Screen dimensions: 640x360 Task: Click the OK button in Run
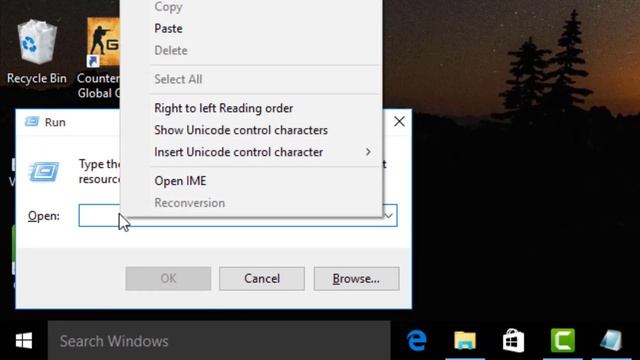(x=168, y=278)
